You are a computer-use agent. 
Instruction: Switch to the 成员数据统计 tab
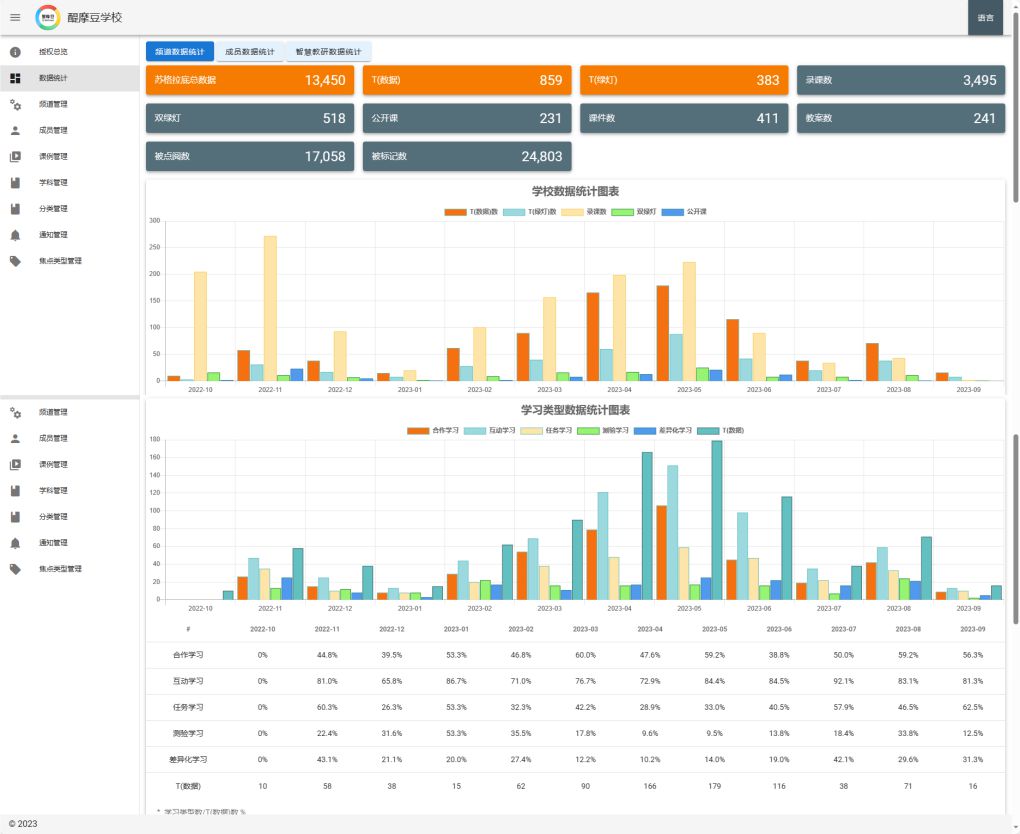[x=250, y=51]
